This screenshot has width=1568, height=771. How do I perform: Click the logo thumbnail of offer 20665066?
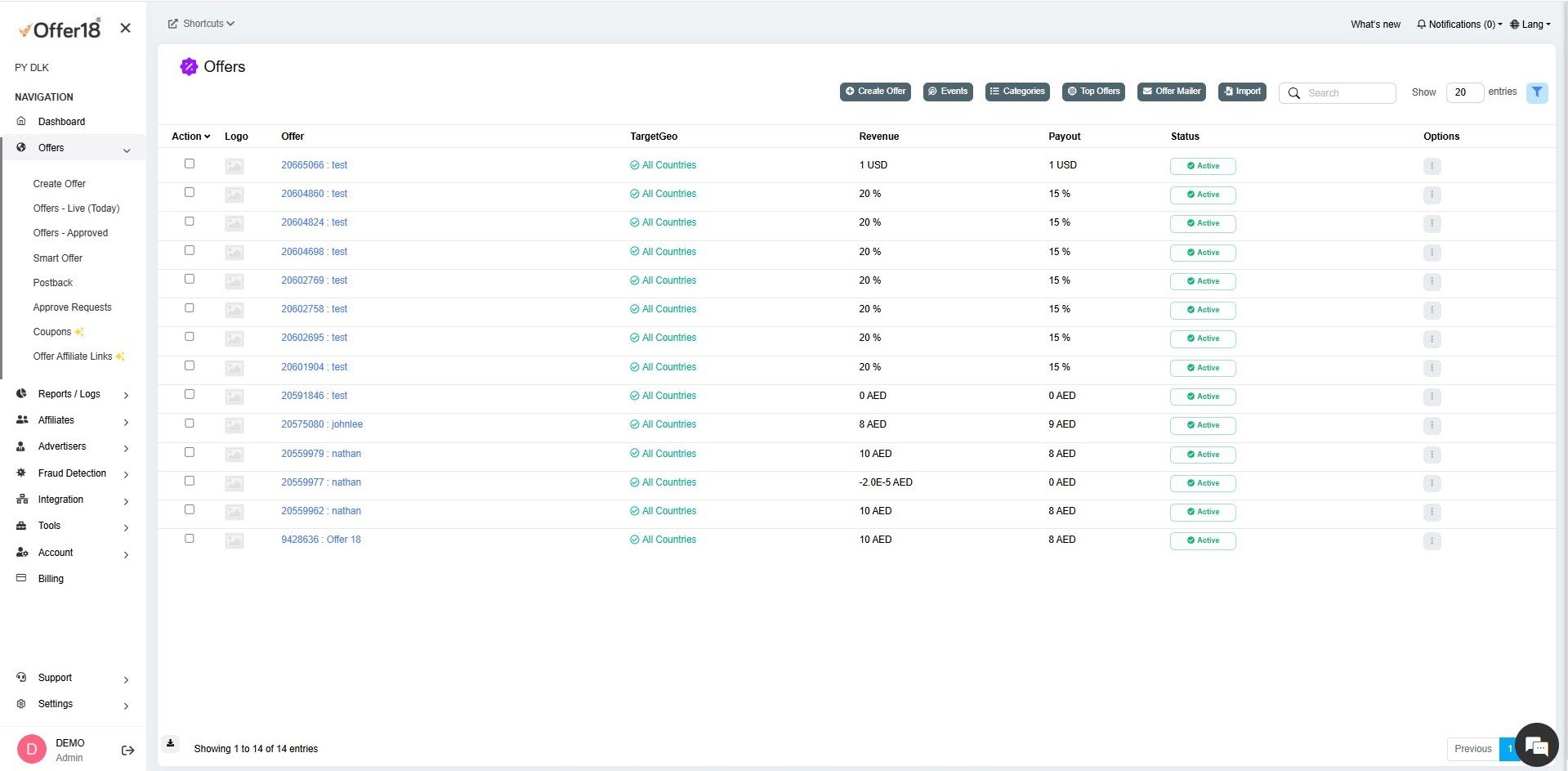(x=235, y=166)
